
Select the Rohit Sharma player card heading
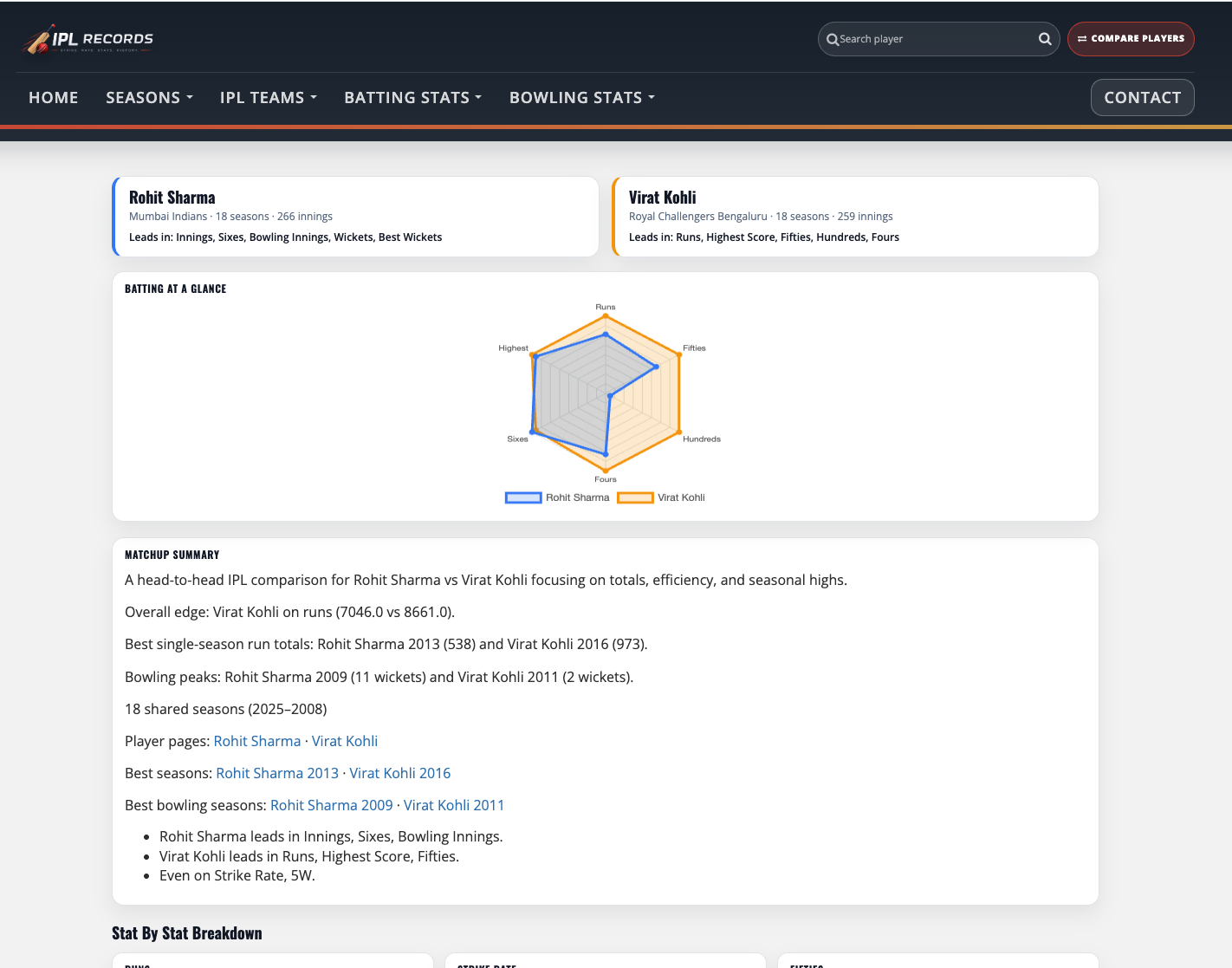pyautogui.click(x=172, y=198)
